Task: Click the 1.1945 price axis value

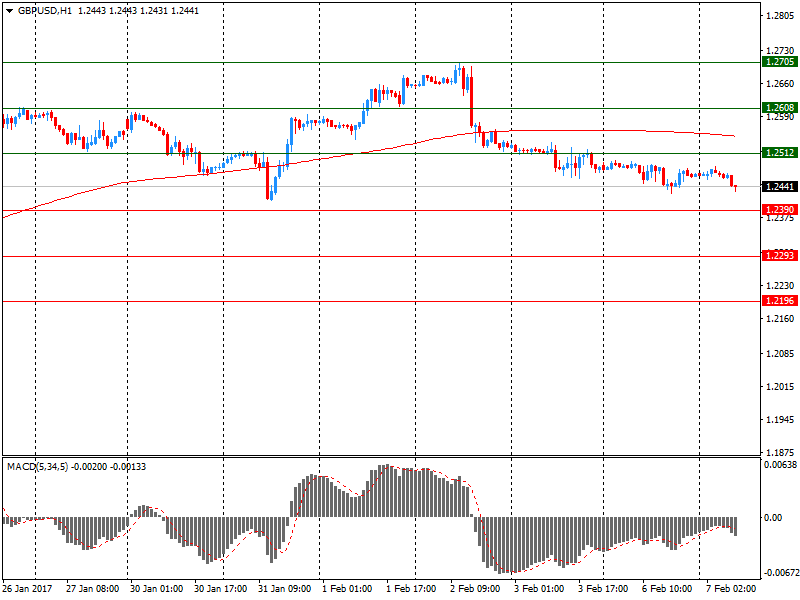Action: click(x=780, y=420)
